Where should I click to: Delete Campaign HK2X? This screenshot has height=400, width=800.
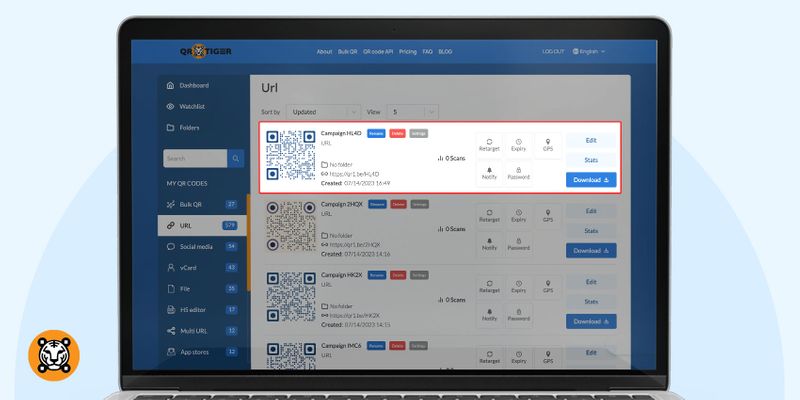click(x=398, y=275)
